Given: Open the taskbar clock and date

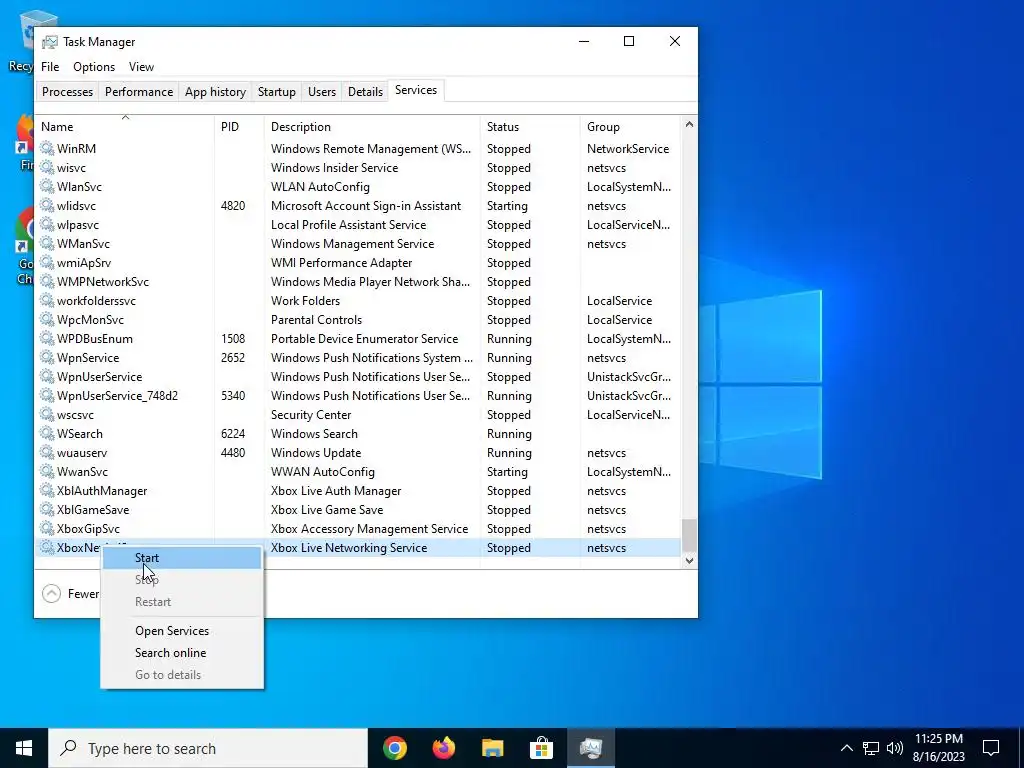Looking at the screenshot, I should [x=939, y=748].
